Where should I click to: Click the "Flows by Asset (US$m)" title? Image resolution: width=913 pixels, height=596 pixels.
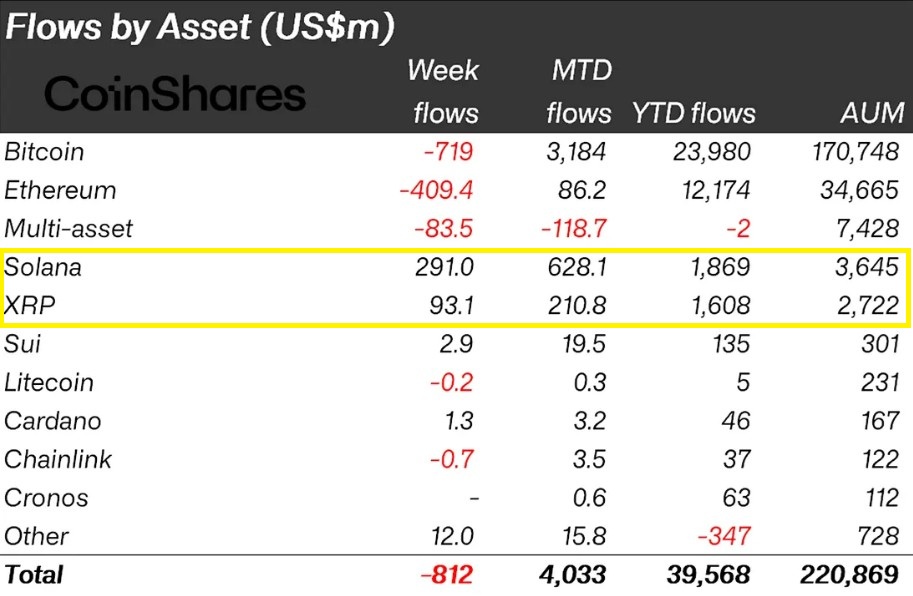click(200, 27)
